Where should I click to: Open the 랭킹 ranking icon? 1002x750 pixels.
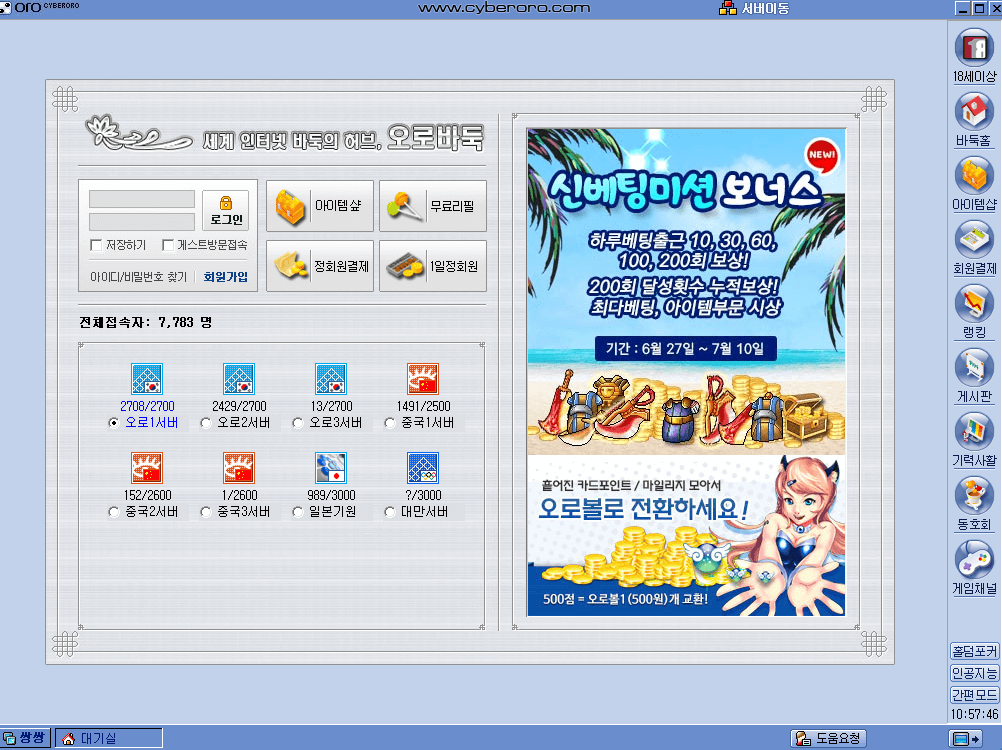pos(974,303)
